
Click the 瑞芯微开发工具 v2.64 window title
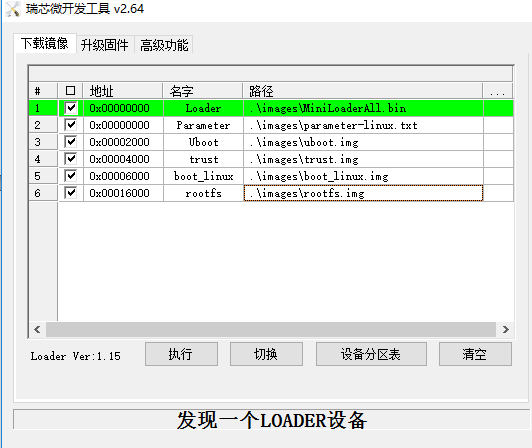(85, 9)
